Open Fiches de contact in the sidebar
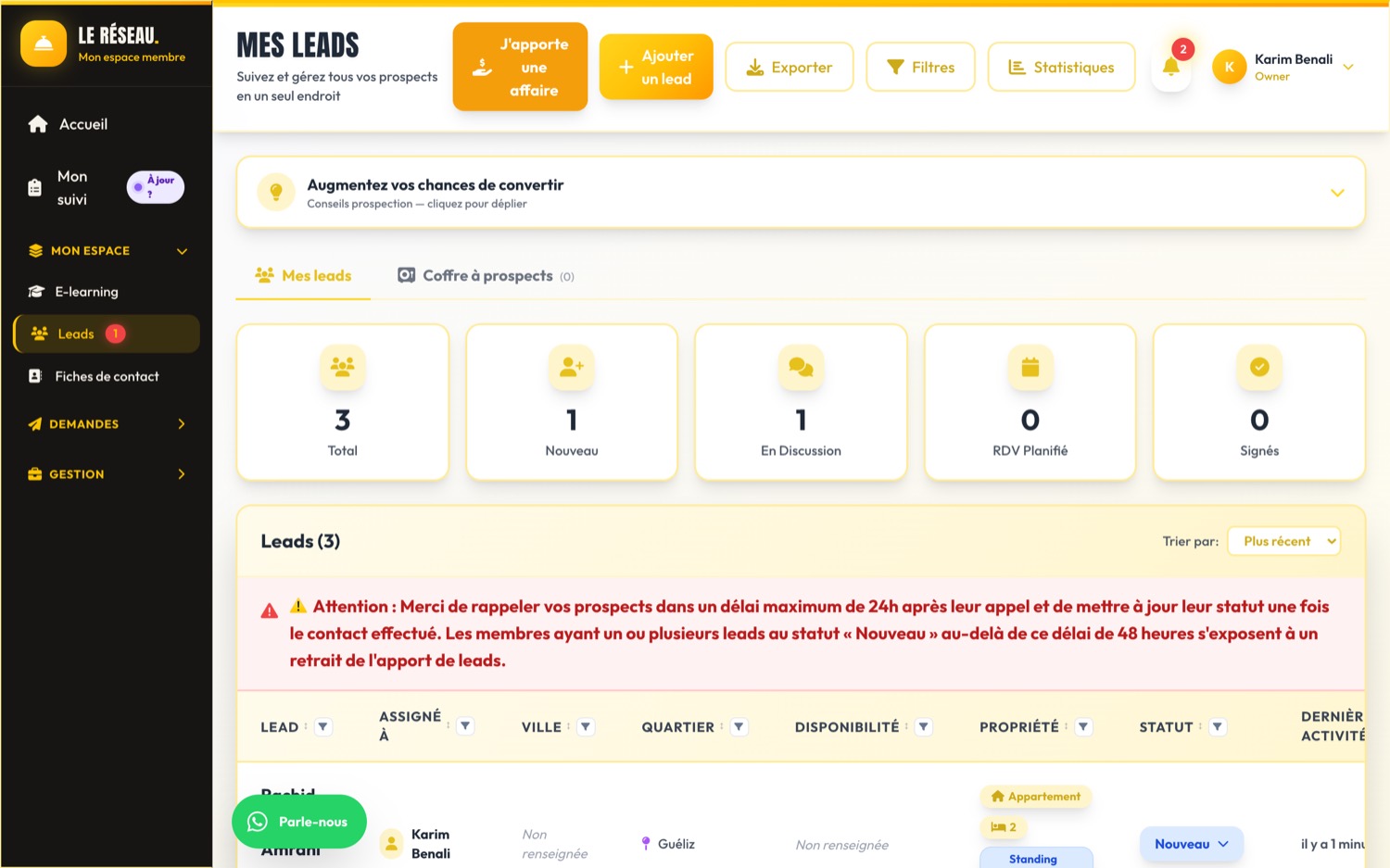 (x=107, y=376)
